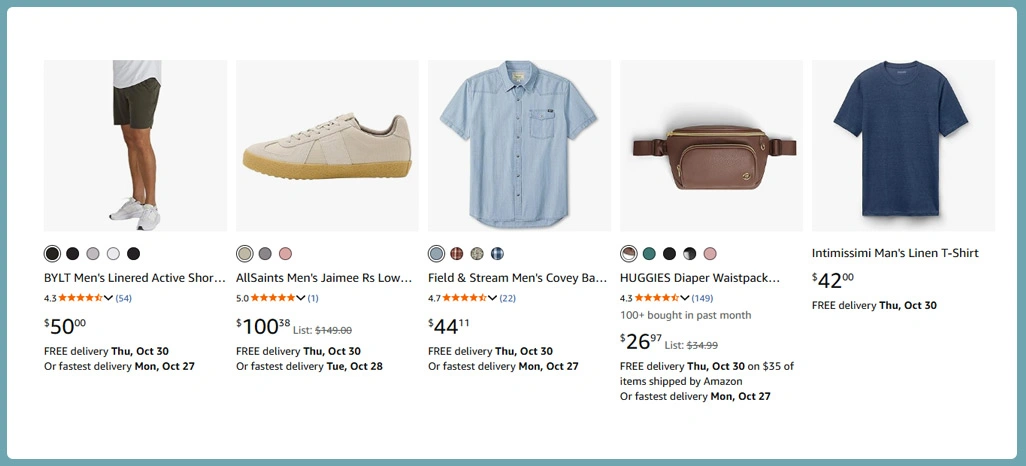
Task: Select white color swatch for BYLT shorts
Action: (113, 254)
